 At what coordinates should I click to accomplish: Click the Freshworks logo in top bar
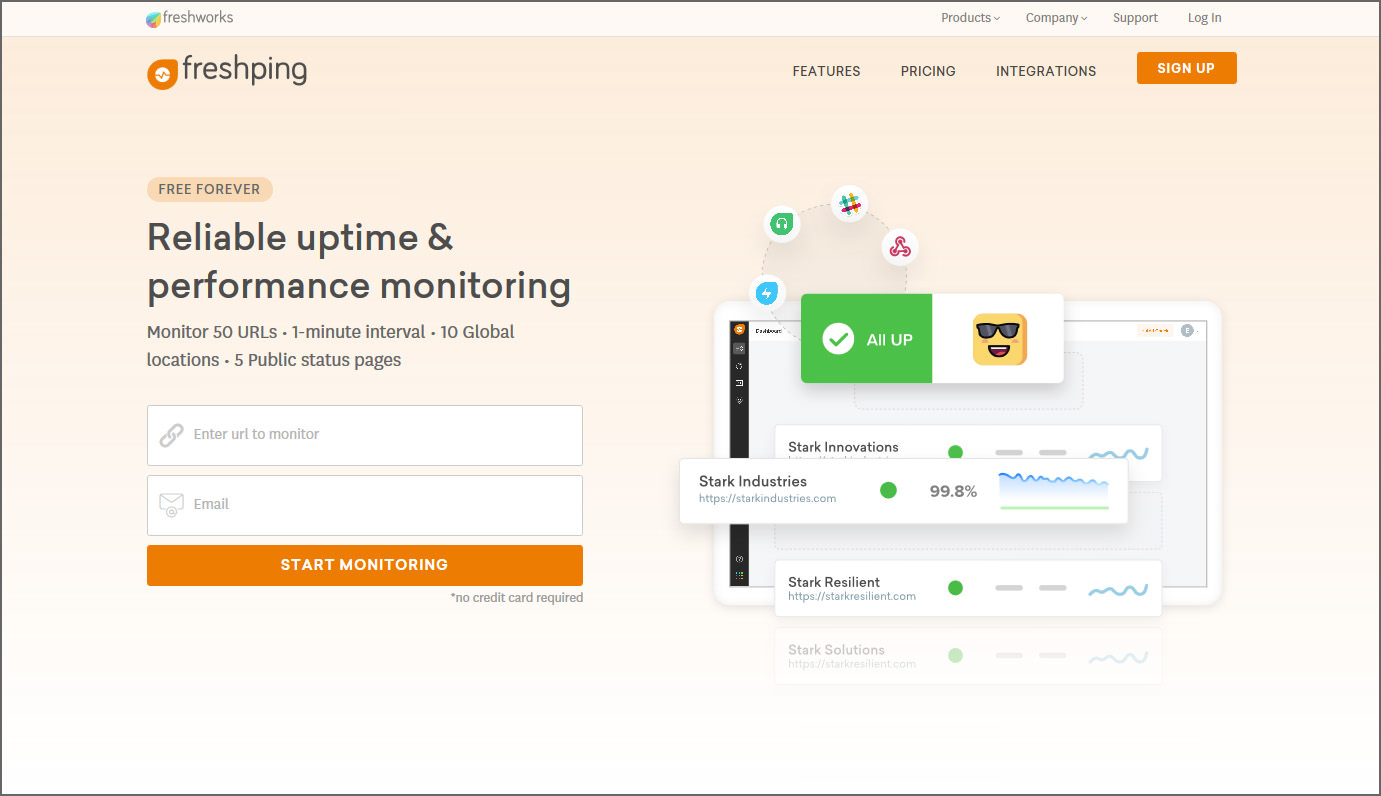point(189,18)
